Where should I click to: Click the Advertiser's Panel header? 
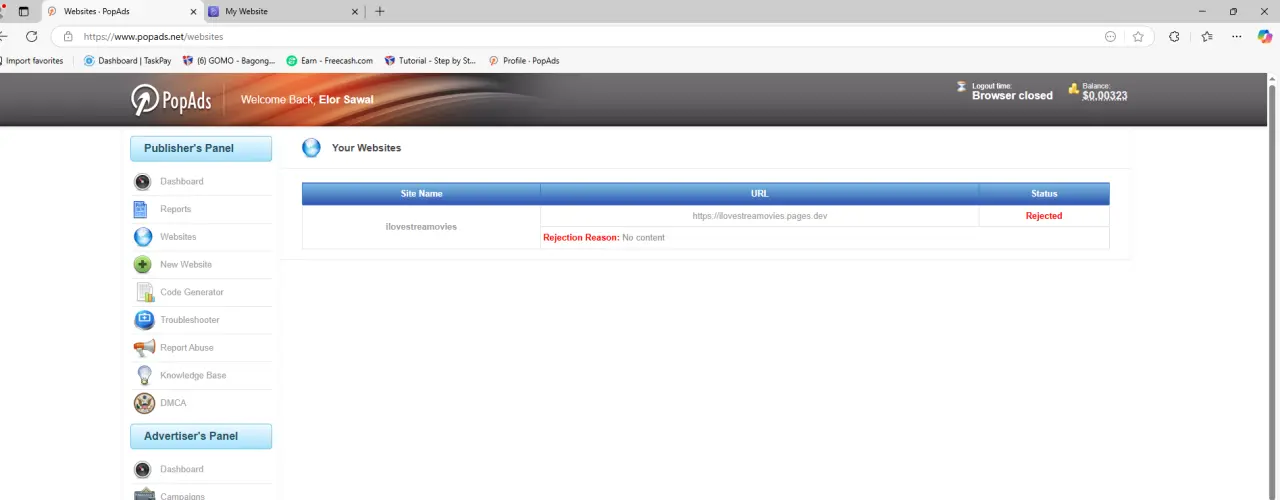pos(201,436)
